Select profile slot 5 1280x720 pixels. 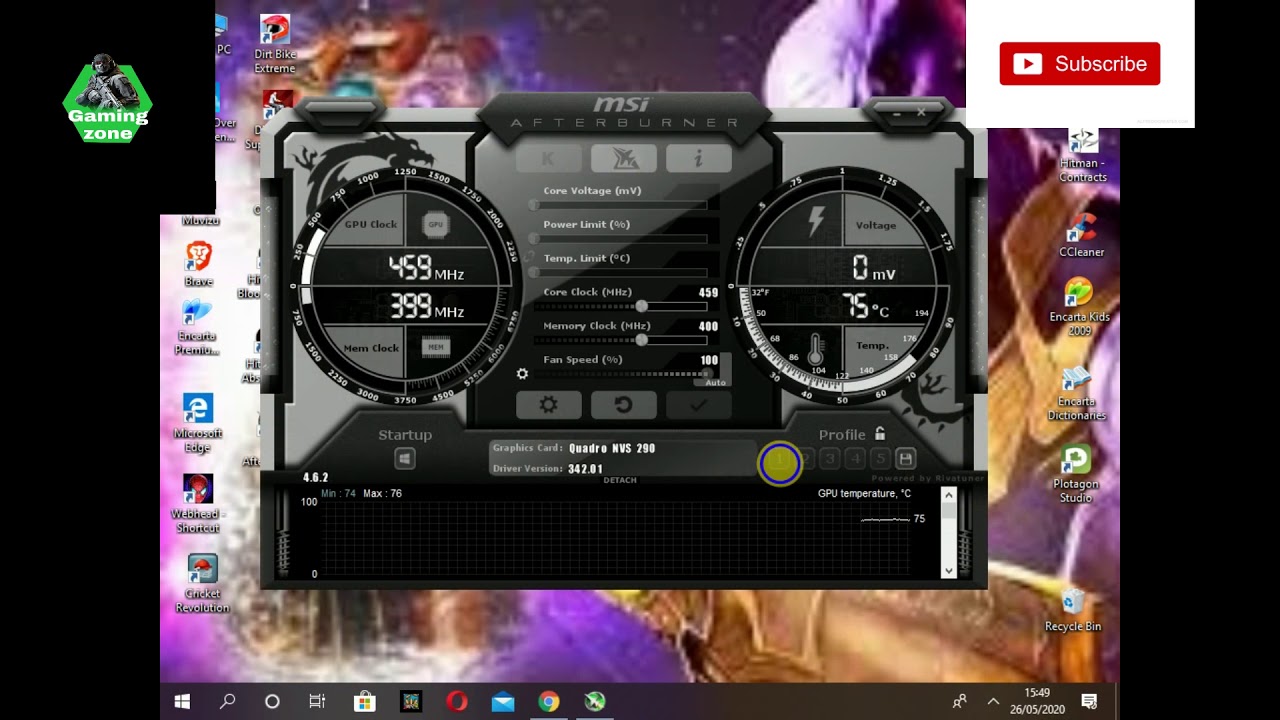(880, 459)
